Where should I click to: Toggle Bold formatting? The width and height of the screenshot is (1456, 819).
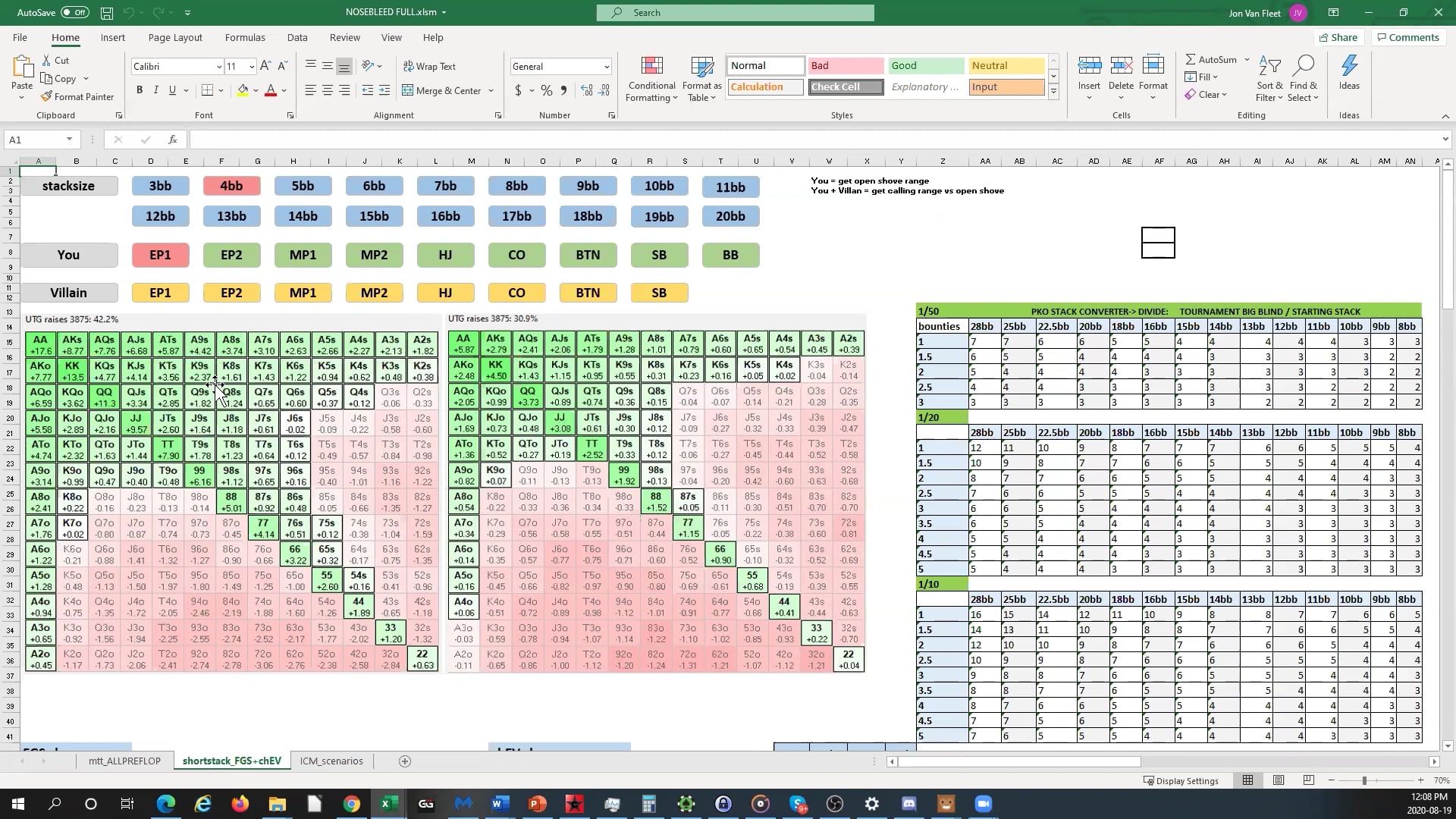pyautogui.click(x=140, y=89)
